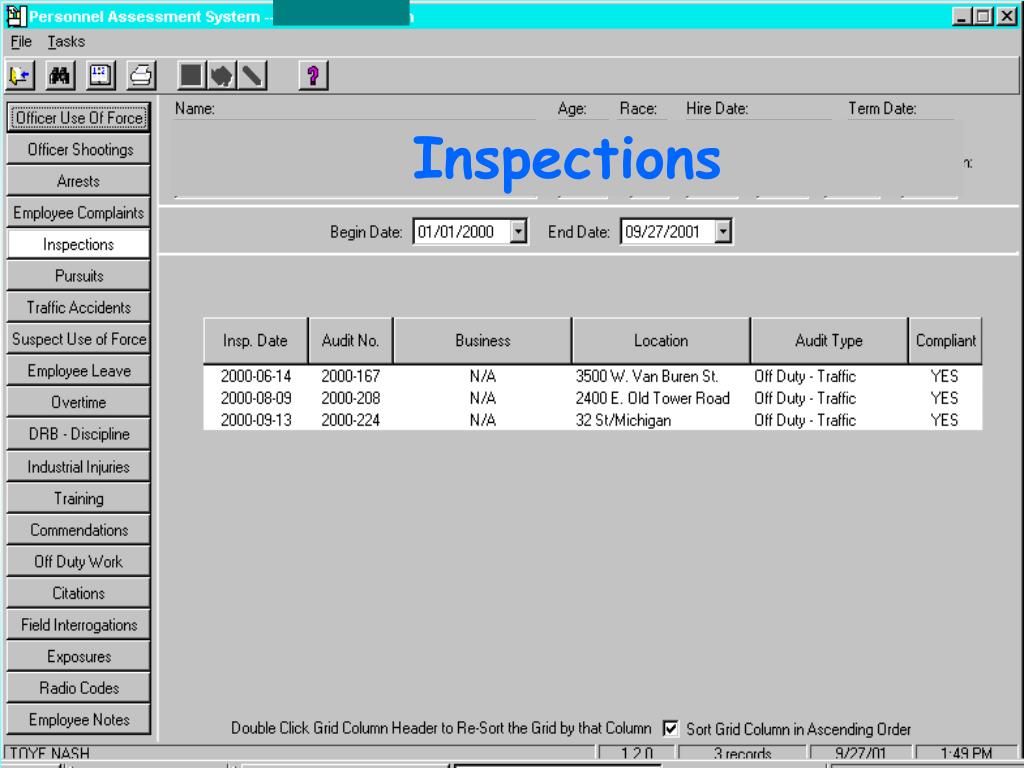
Task: Select Officer Shootings section
Action: 78,150
